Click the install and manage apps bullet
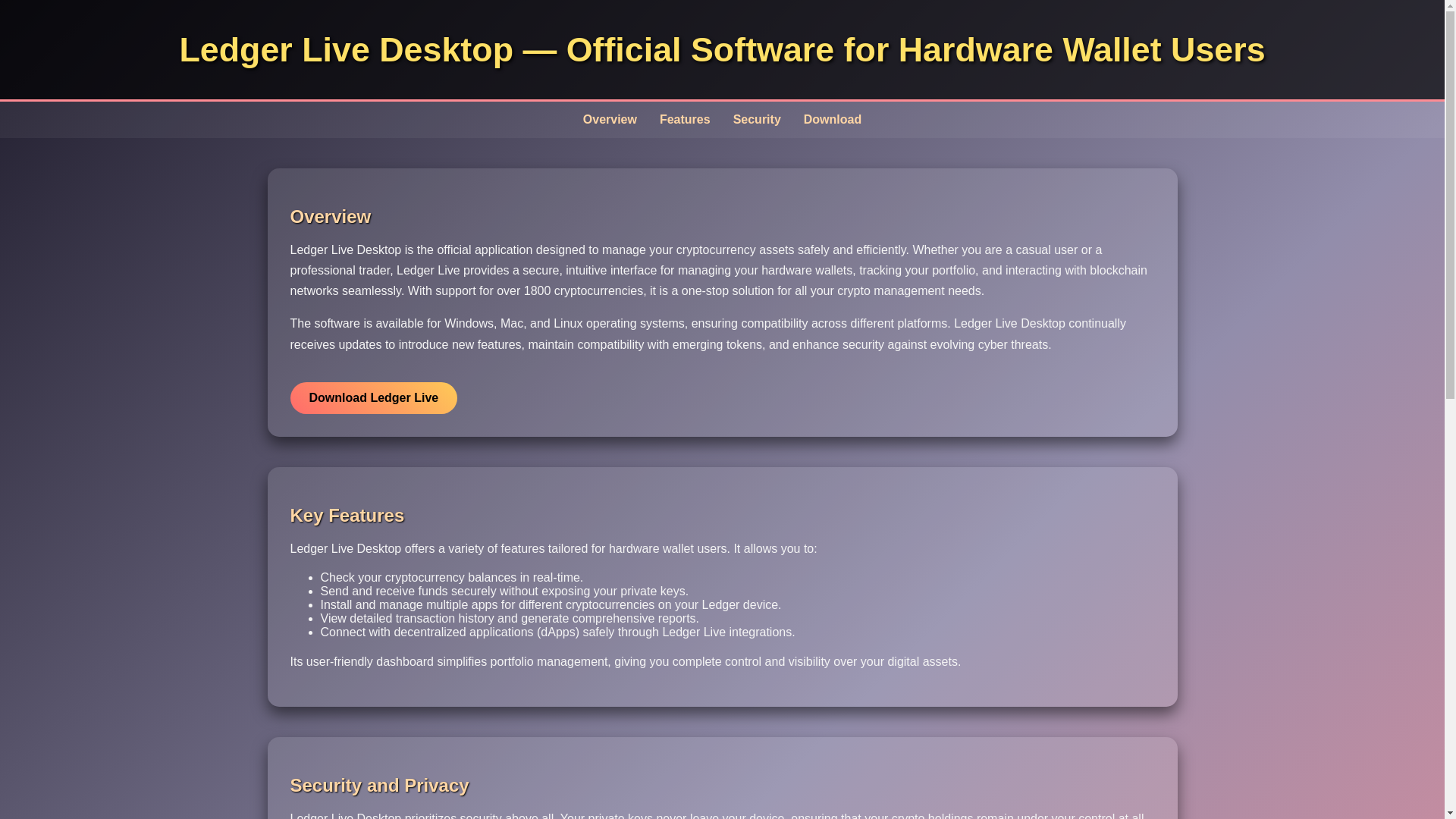 point(550,605)
